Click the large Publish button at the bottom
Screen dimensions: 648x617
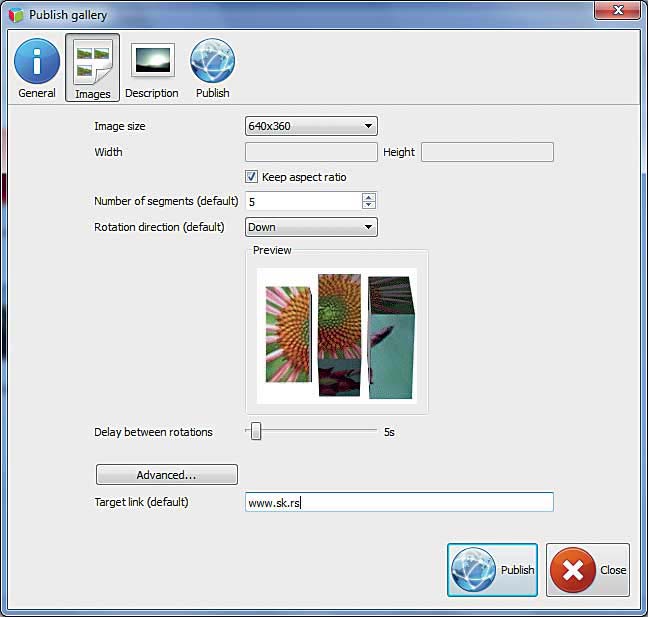[x=492, y=570]
